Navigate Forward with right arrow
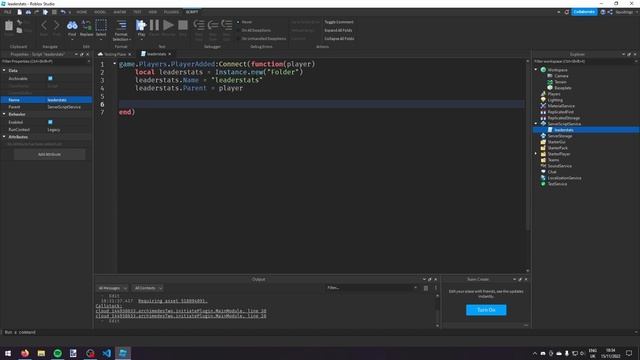The height and width of the screenshot is (360, 640). pos(57,25)
